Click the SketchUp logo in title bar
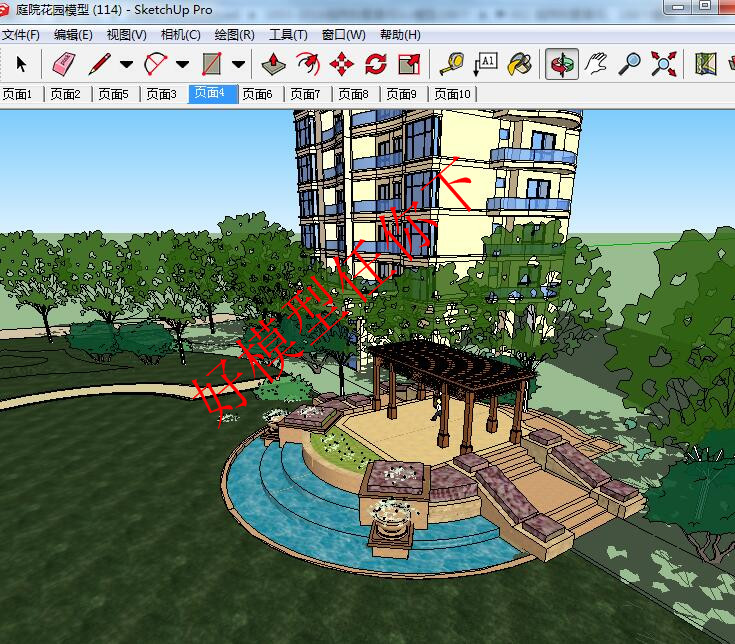 click(4, 10)
